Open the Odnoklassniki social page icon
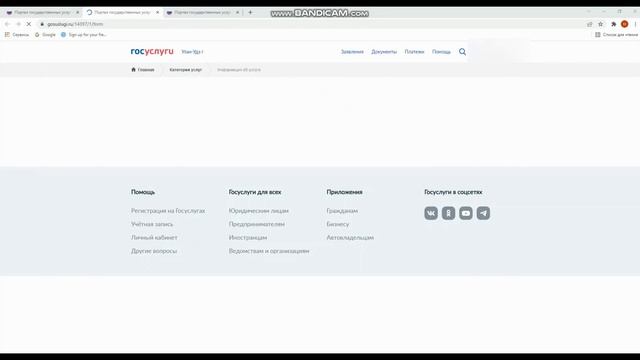The width and height of the screenshot is (640, 360). coord(448,213)
